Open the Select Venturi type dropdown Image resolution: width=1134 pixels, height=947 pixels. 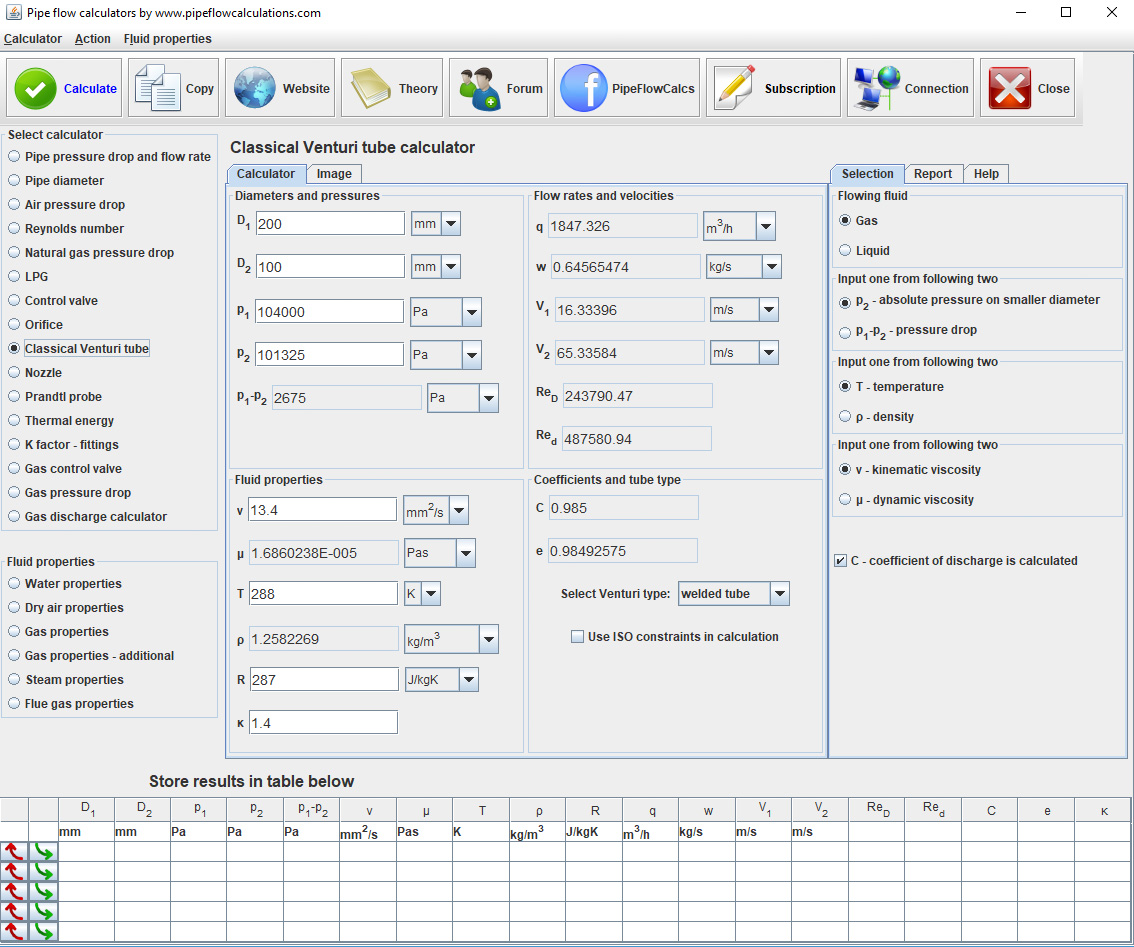734,594
